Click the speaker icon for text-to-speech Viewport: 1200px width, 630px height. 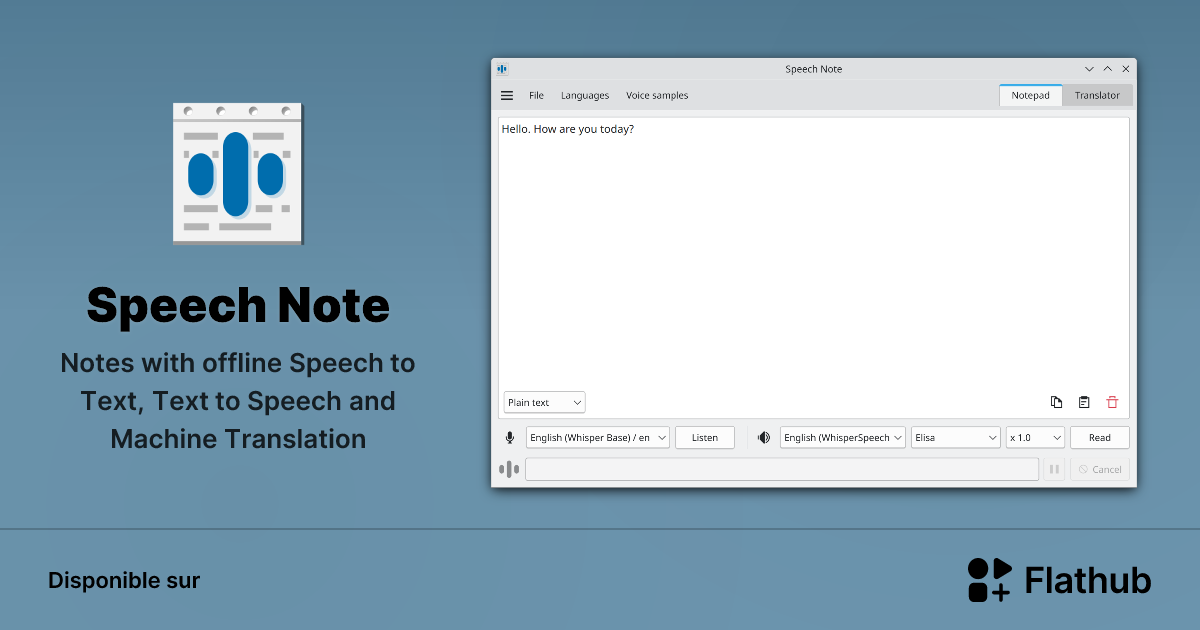tap(763, 437)
